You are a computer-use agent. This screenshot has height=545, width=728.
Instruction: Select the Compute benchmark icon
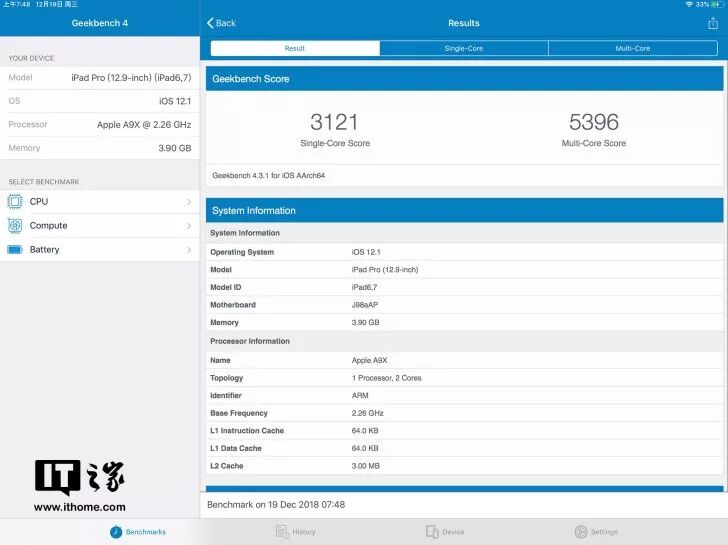(x=15, y=226)
